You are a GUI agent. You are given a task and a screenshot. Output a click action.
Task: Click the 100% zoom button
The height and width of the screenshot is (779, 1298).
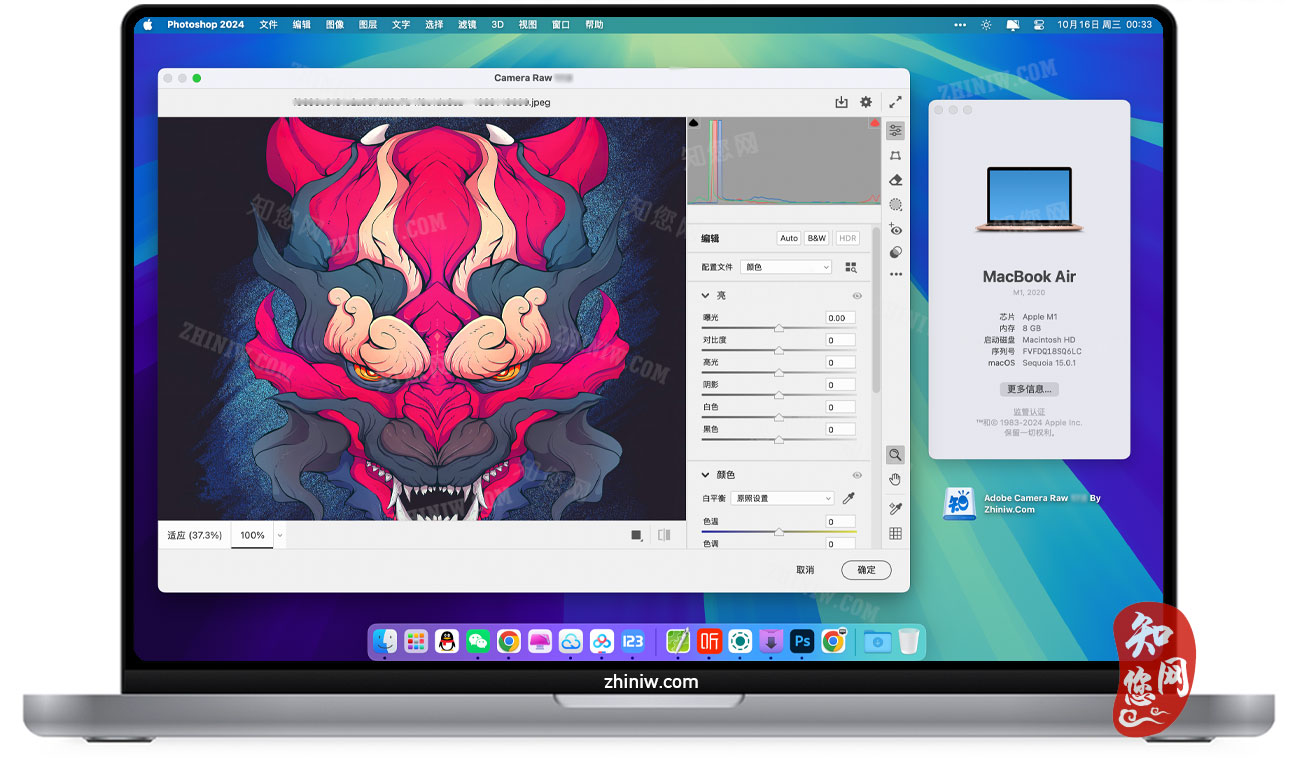pos(252,535)
